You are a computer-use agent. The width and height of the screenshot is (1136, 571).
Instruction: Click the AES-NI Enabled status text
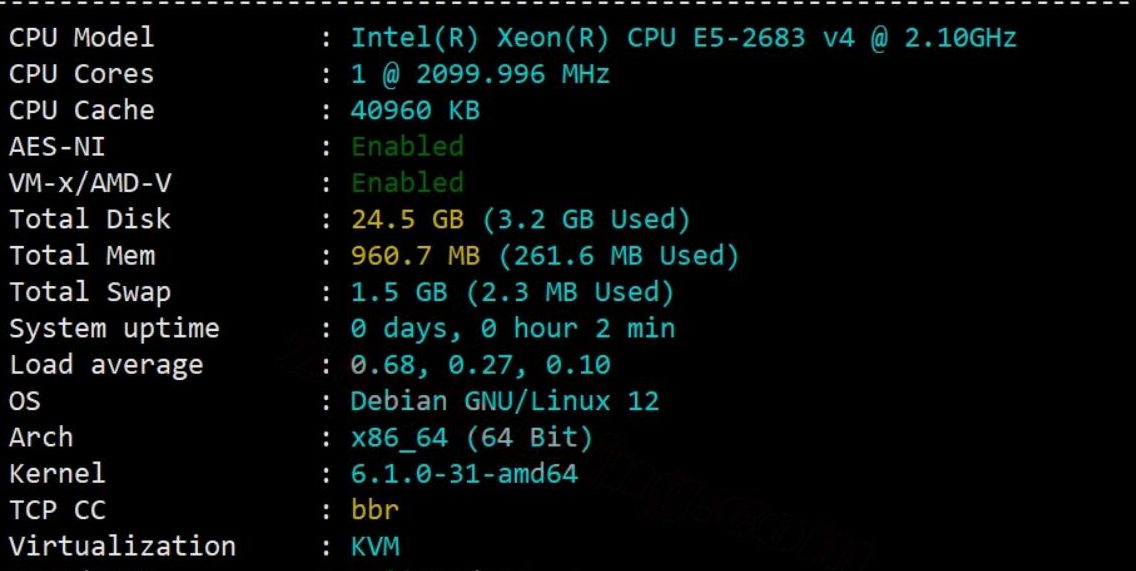pyautogui.click(x=407, y=147)
